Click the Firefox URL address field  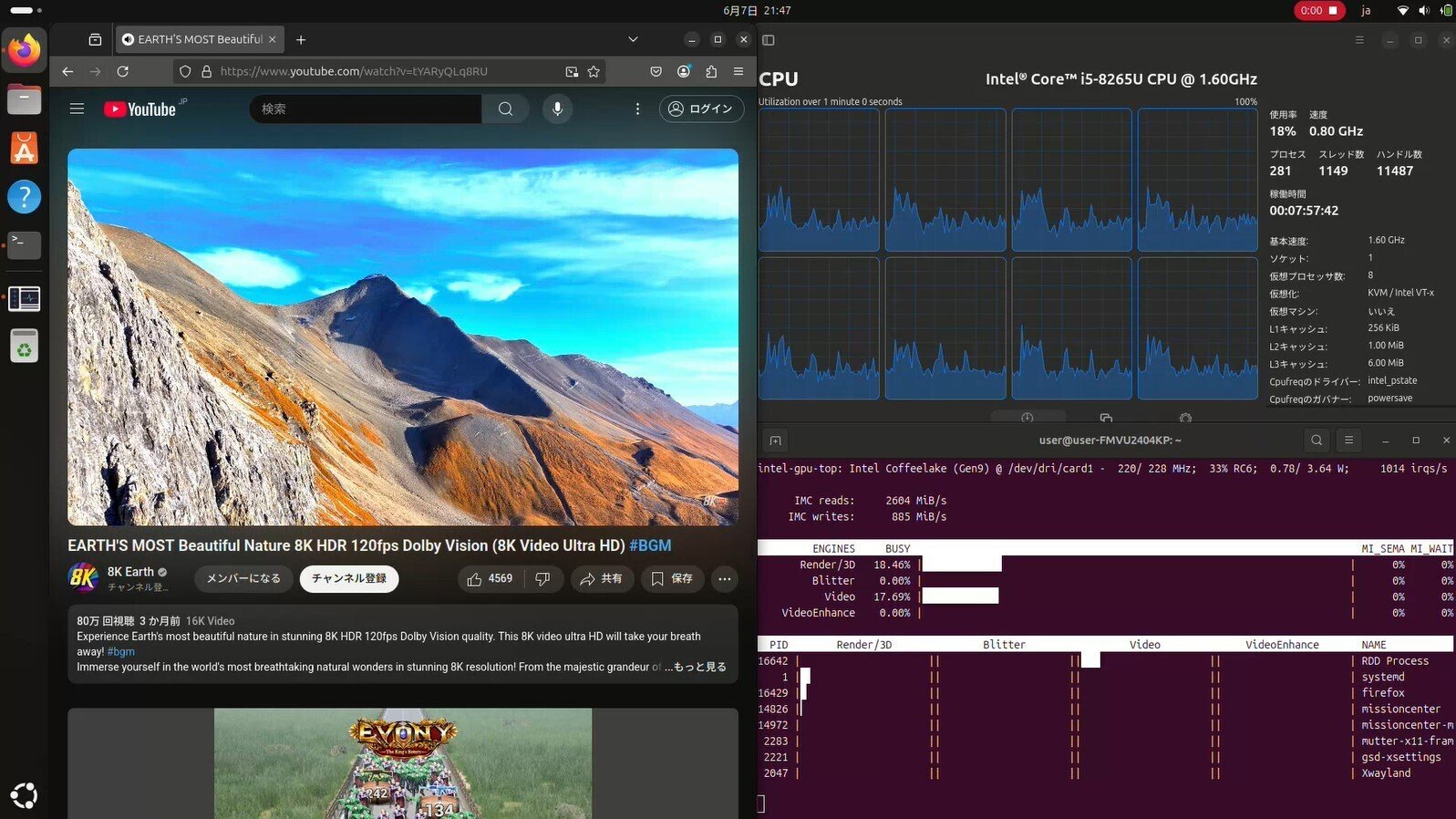pos(389,71)
